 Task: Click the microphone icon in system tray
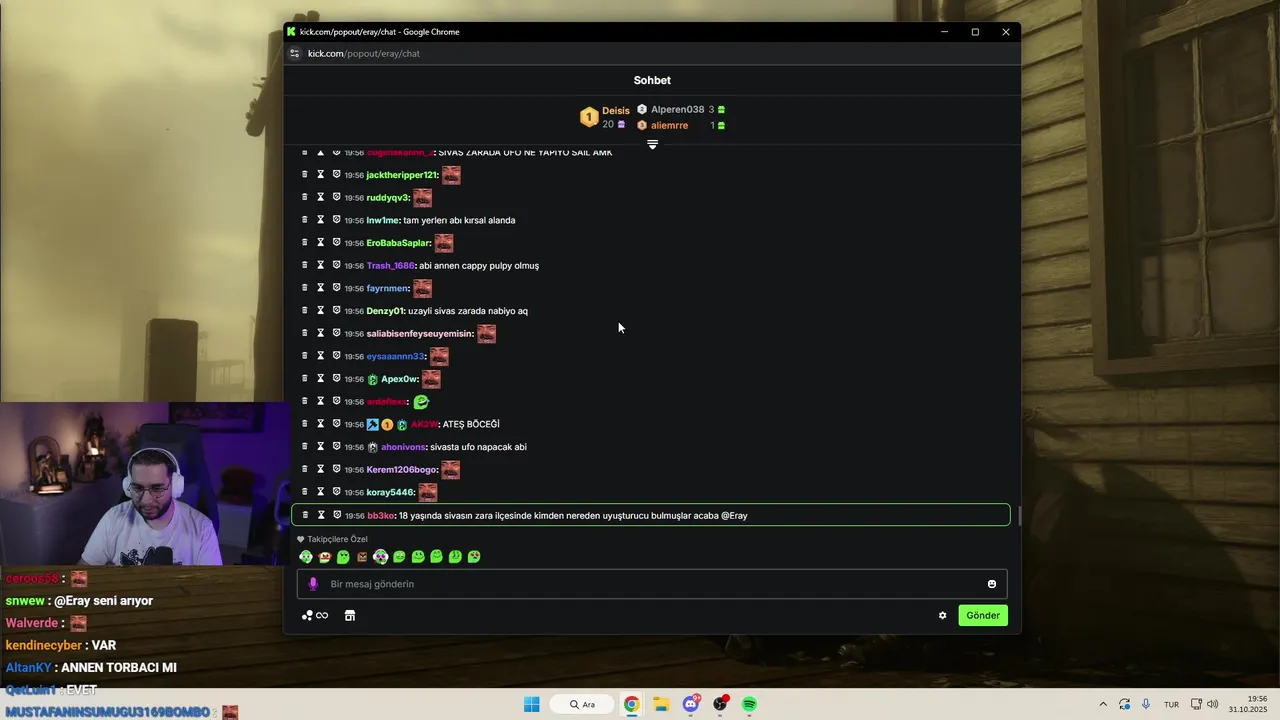pos(1146,704)
